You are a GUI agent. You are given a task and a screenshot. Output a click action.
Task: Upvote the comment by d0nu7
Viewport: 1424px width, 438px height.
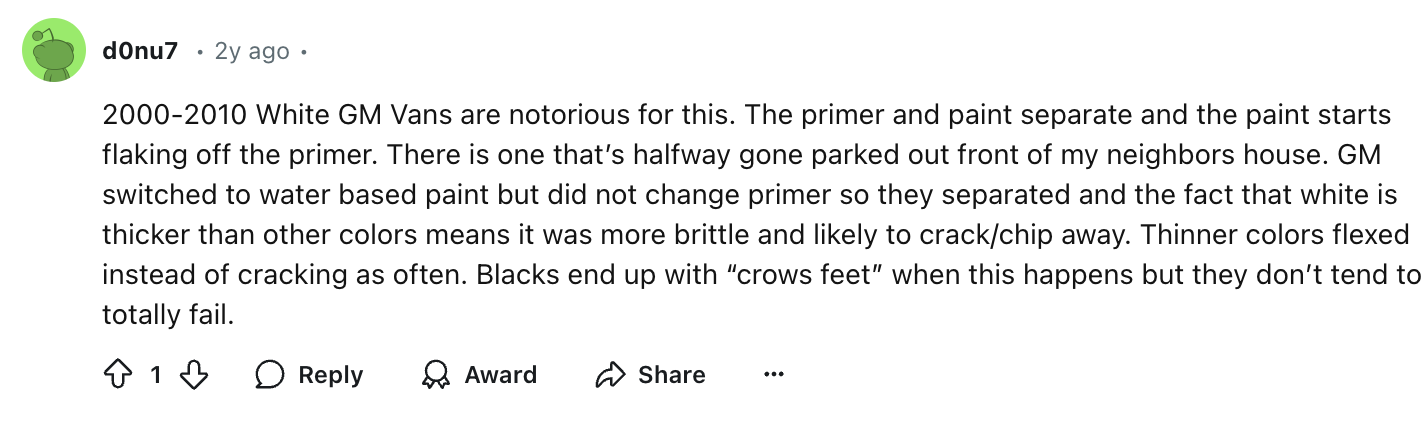116,375
